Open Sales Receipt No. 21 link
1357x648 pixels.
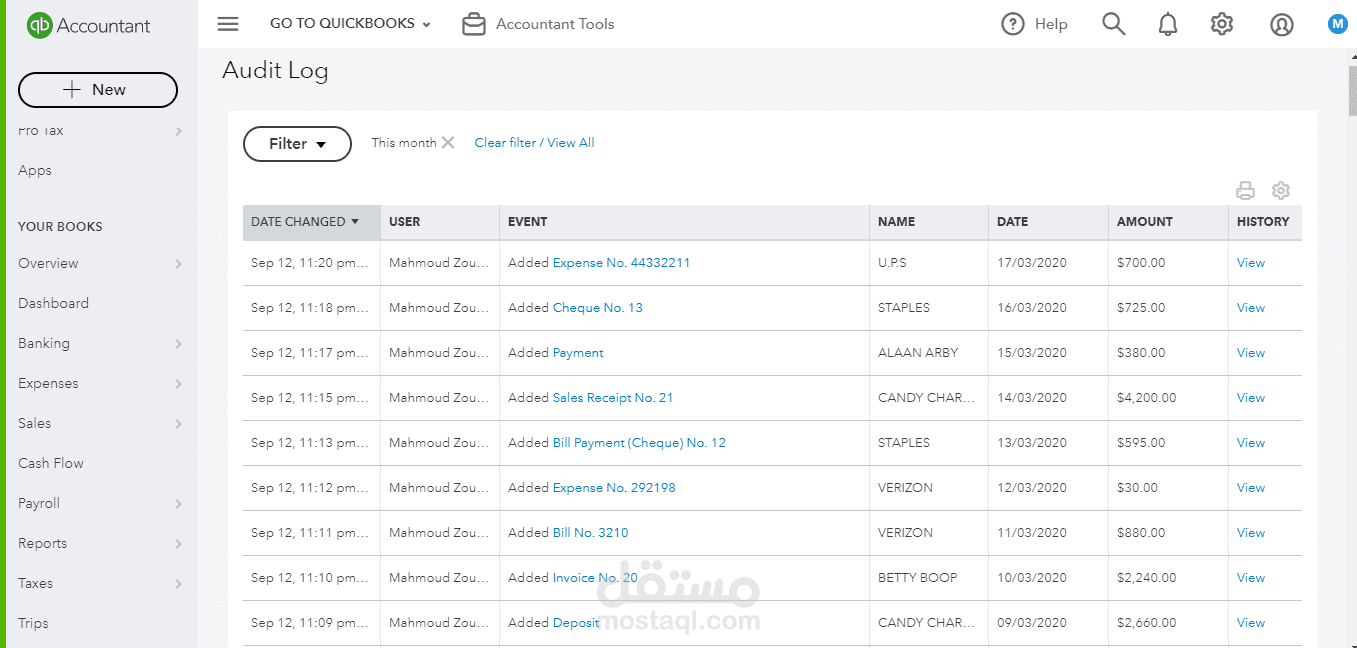click(x=613, y=398)
